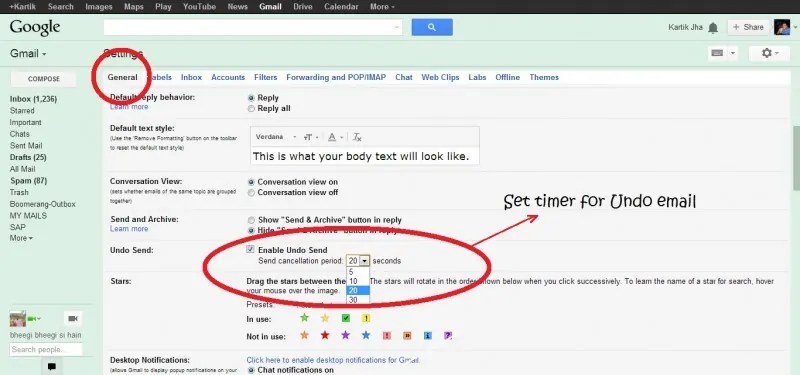This screenshot has height=375, width=800.
Task: Toggle the Enable Undo Send checkbox
Action: pyautogui.click(x=250, y=249)
